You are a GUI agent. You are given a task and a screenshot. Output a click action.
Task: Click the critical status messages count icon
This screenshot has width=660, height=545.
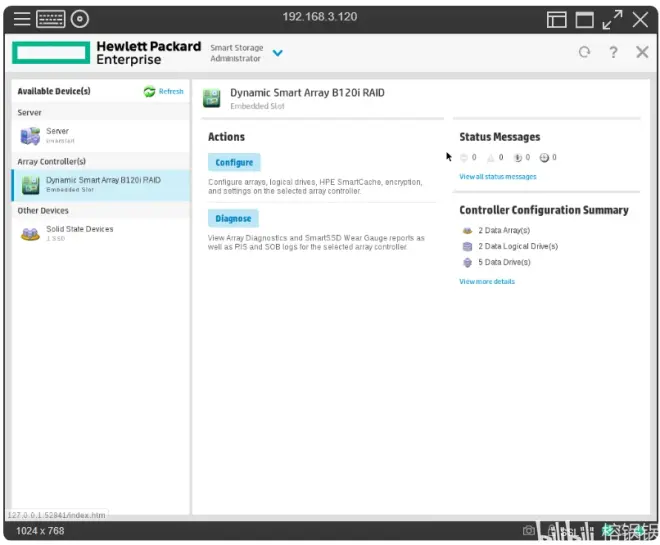click(464, 157)
